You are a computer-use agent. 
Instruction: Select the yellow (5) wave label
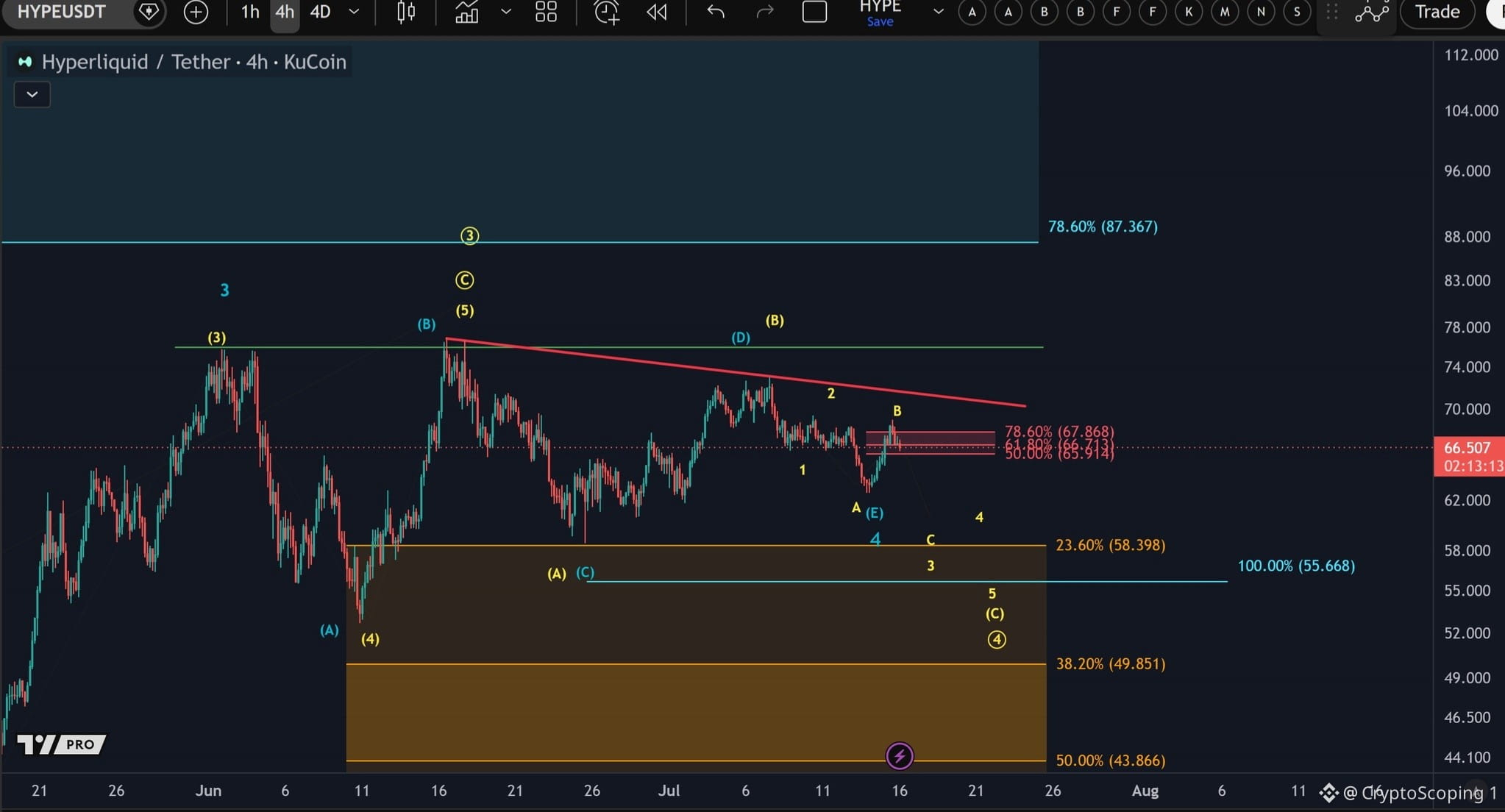tap(464, 310)
